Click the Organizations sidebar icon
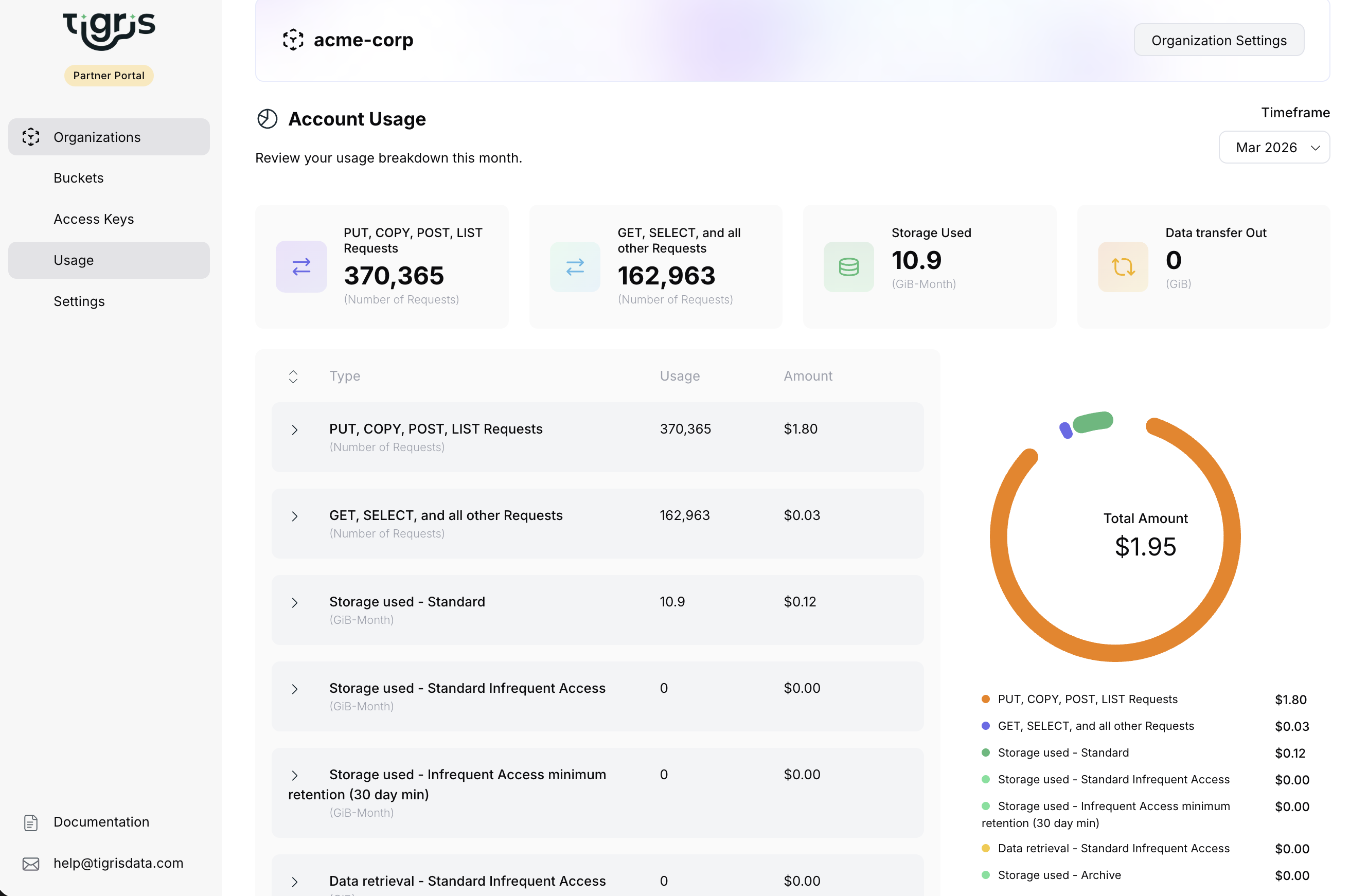Screen dimensions: 1350x896 [31, 137]
